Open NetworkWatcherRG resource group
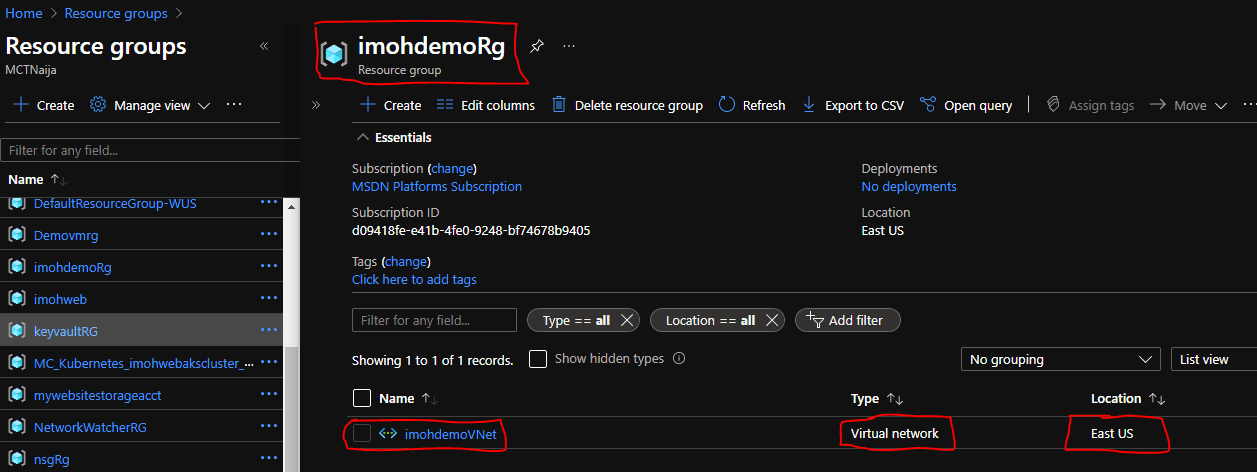This screenshot has width=1257, height=472. click(x=90, y=427)
